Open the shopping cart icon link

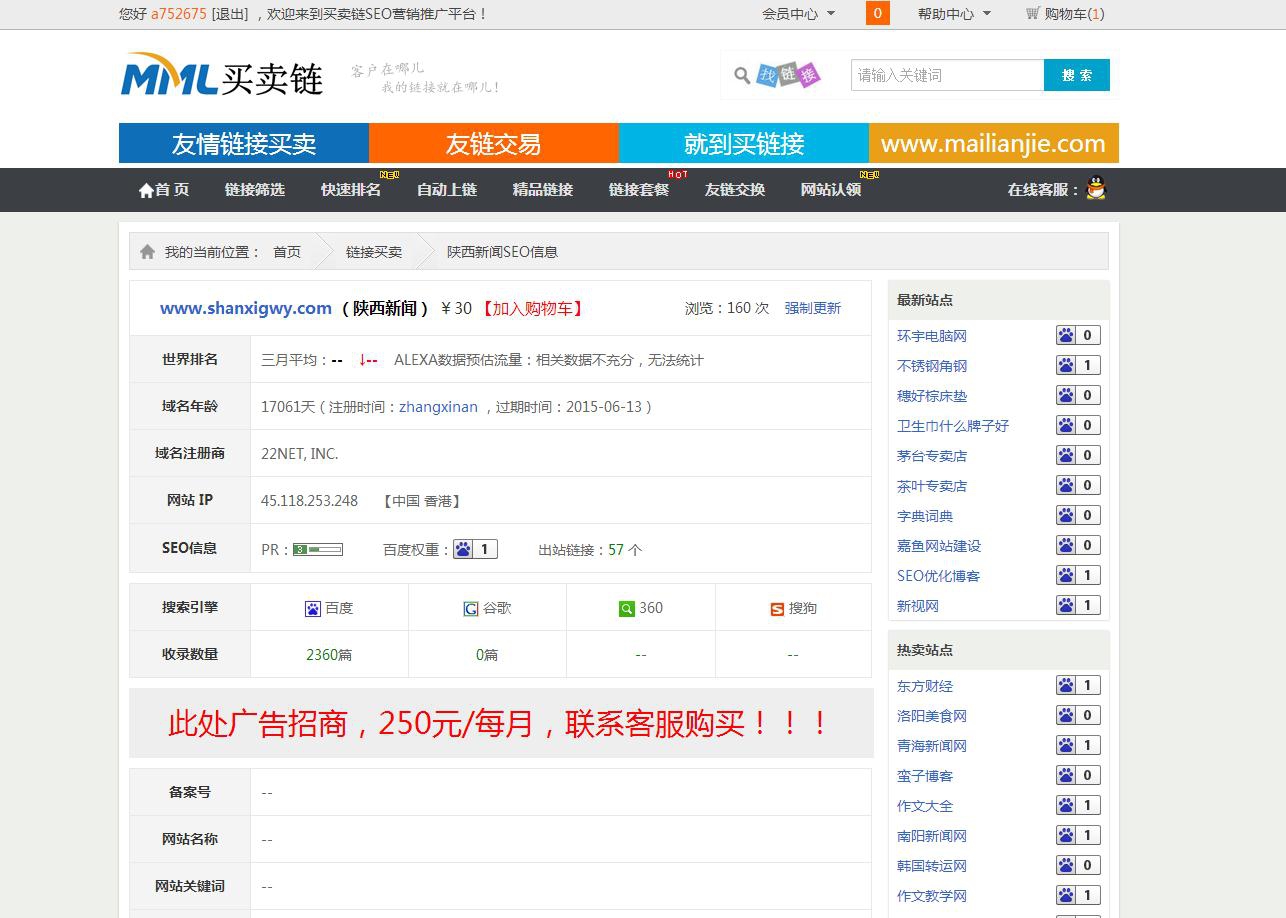(1033, 14)
